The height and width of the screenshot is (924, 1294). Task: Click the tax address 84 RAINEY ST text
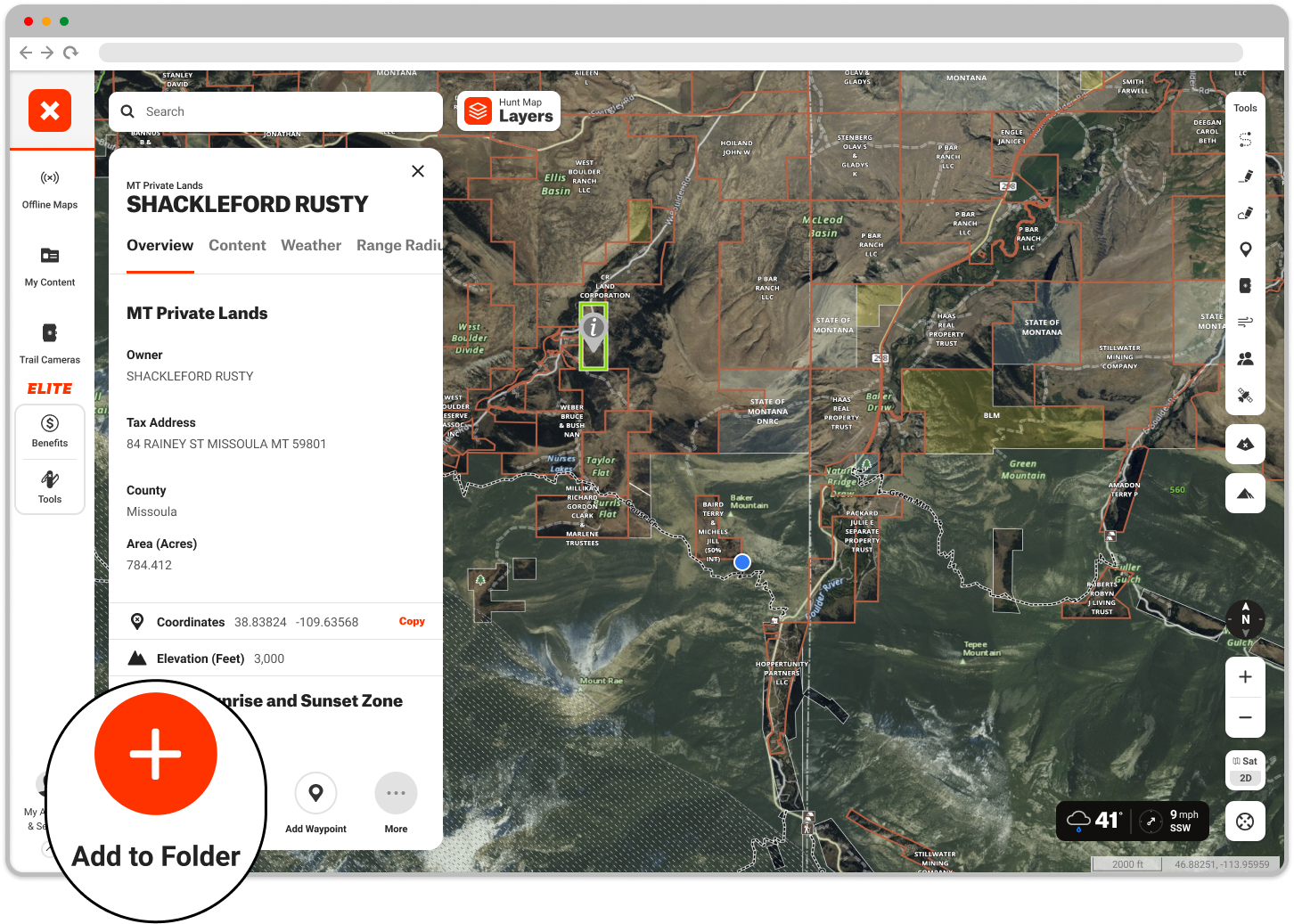226,444
